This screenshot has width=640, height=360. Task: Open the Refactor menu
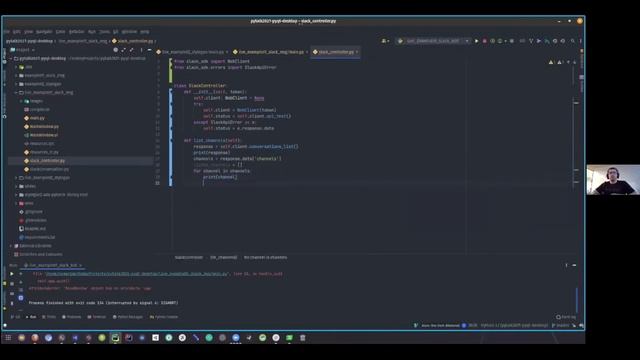pyautogui.click(x=76, y=31)
